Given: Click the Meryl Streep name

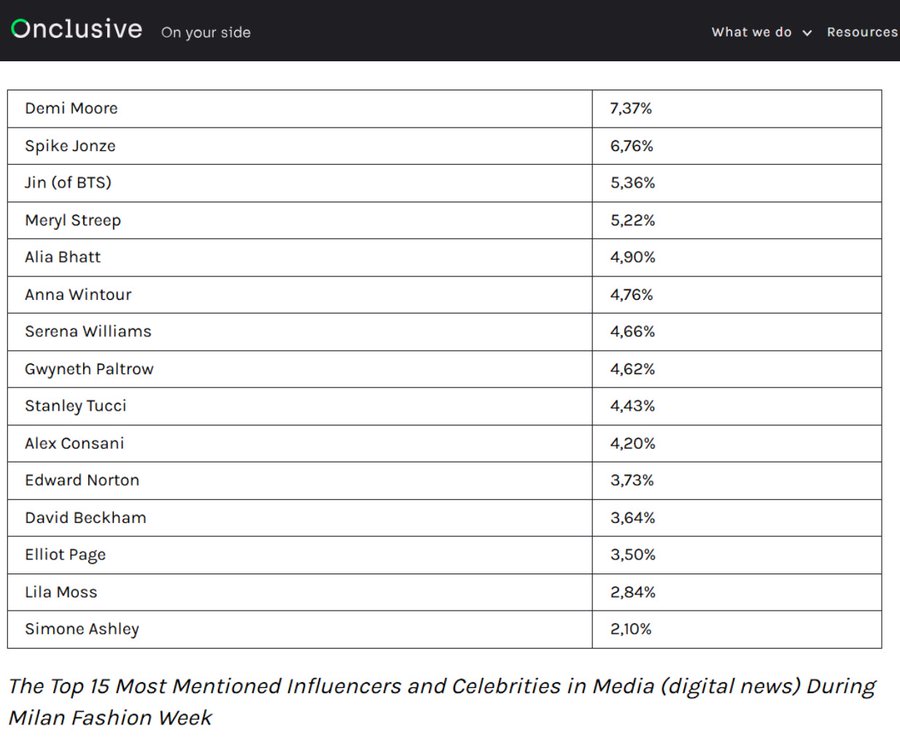Looking at the screenshot, I should pyautogui.click(x=73, y=220).
